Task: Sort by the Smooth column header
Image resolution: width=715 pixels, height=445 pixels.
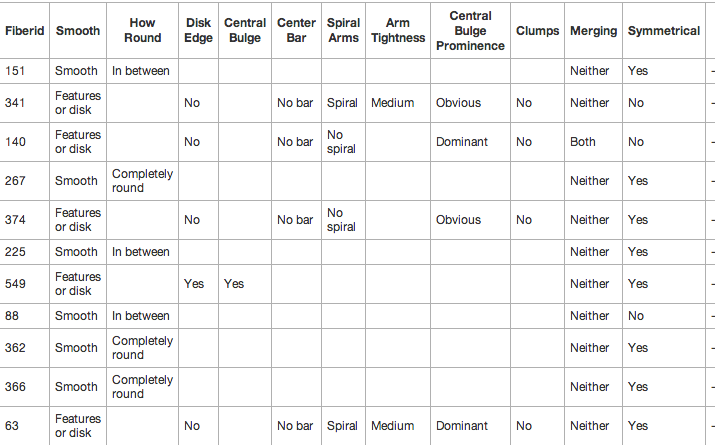Action: [x=77, y=31]
